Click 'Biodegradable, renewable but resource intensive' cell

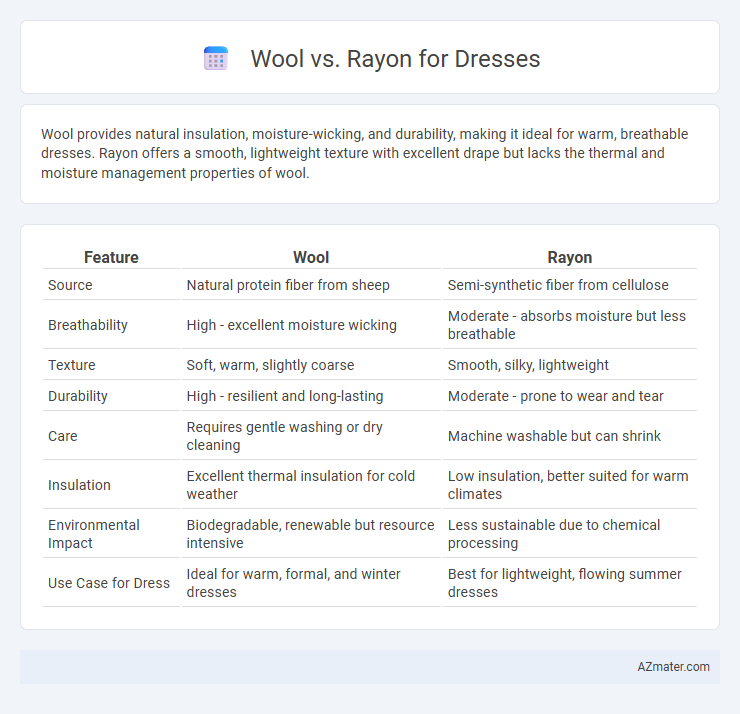coord(310,534)
